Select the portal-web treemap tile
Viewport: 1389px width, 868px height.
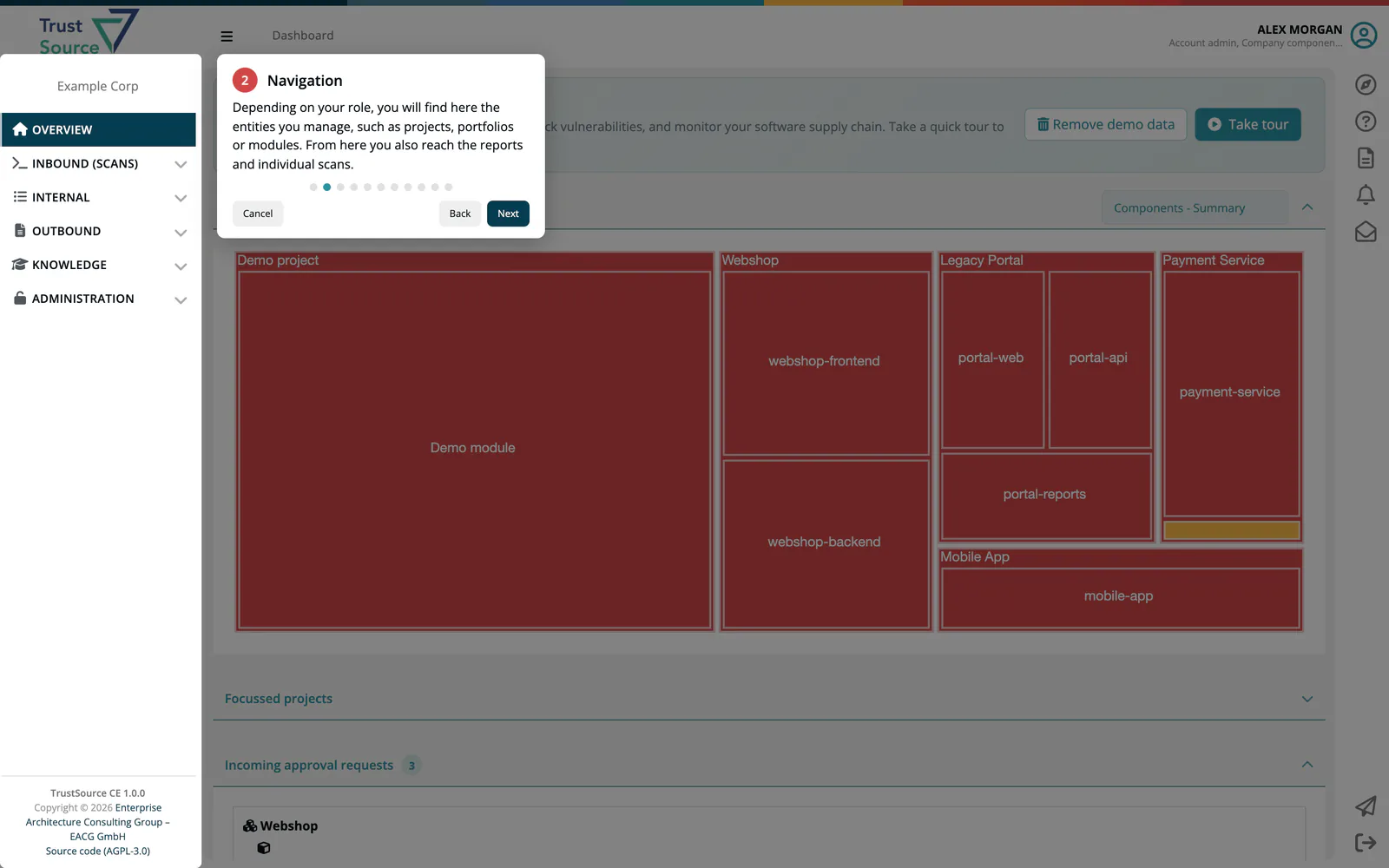tap(992, 359)
